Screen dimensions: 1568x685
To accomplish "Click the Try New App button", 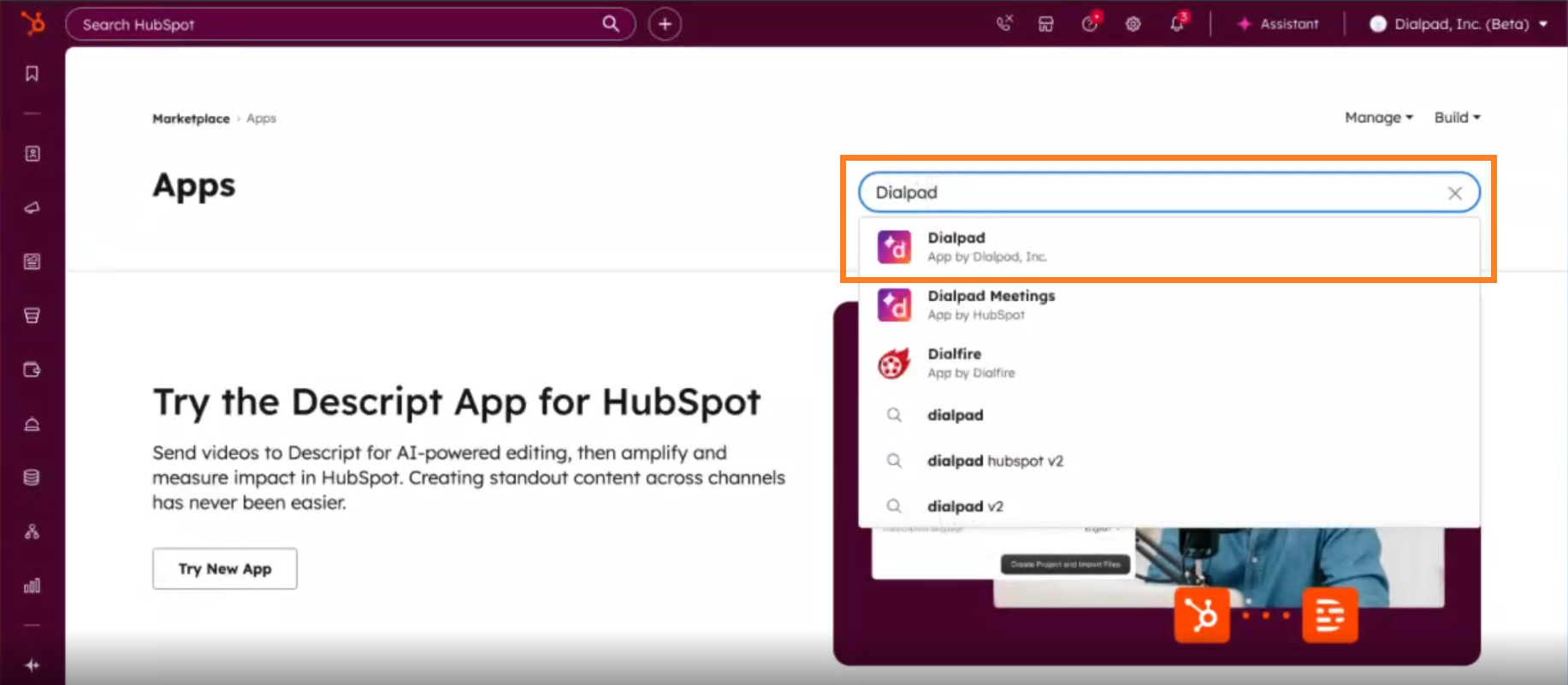I will [225, 569].
